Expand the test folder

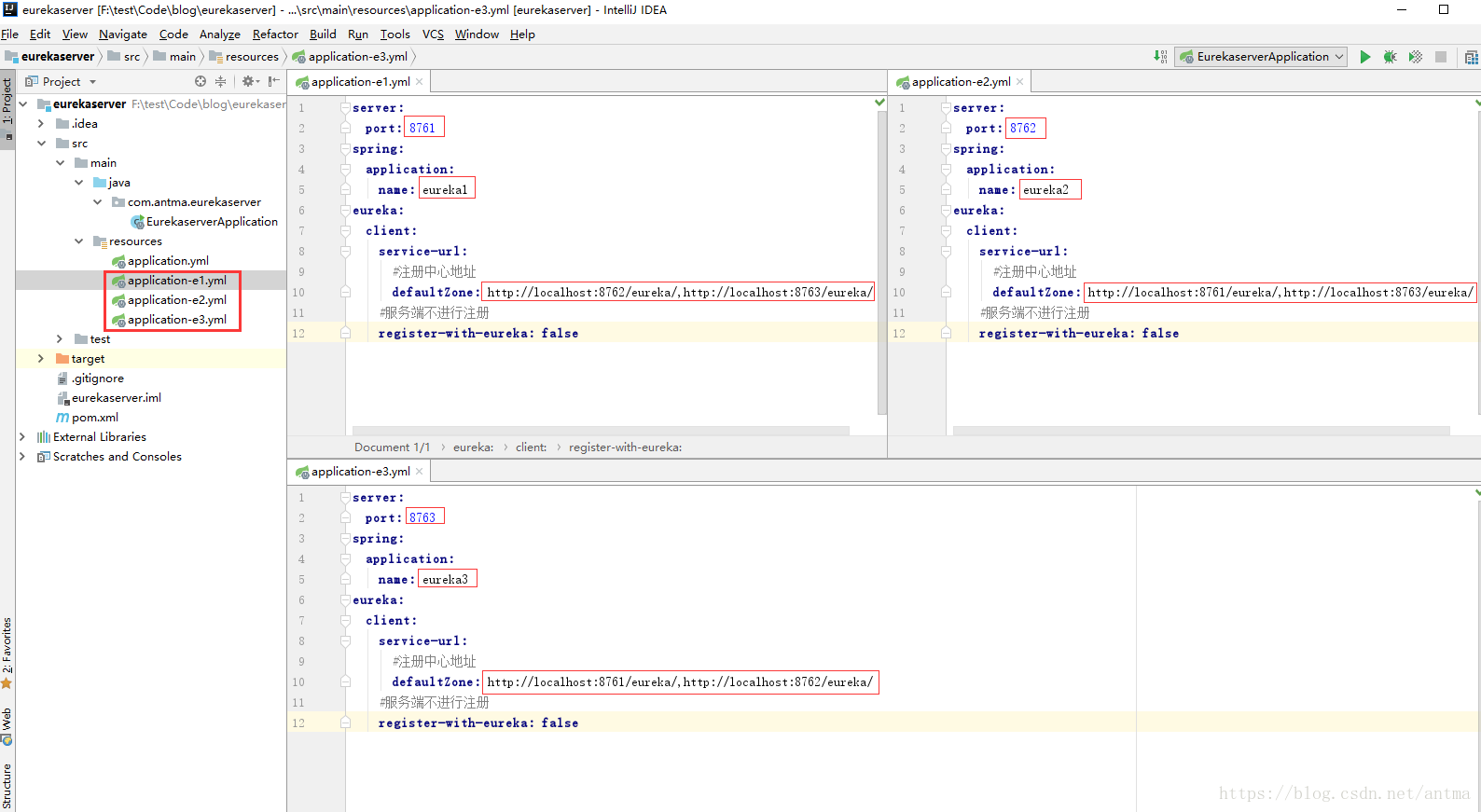(60, 339)
